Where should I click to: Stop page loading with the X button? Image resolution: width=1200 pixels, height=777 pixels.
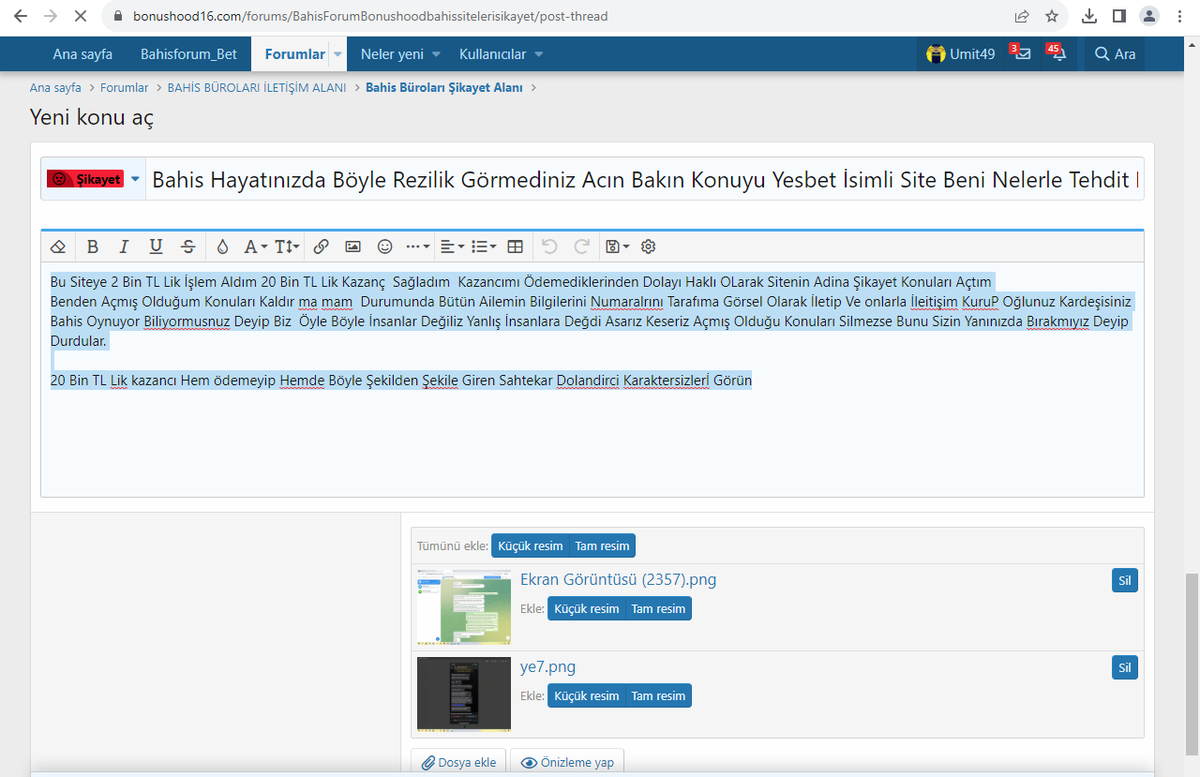[79, 16]
